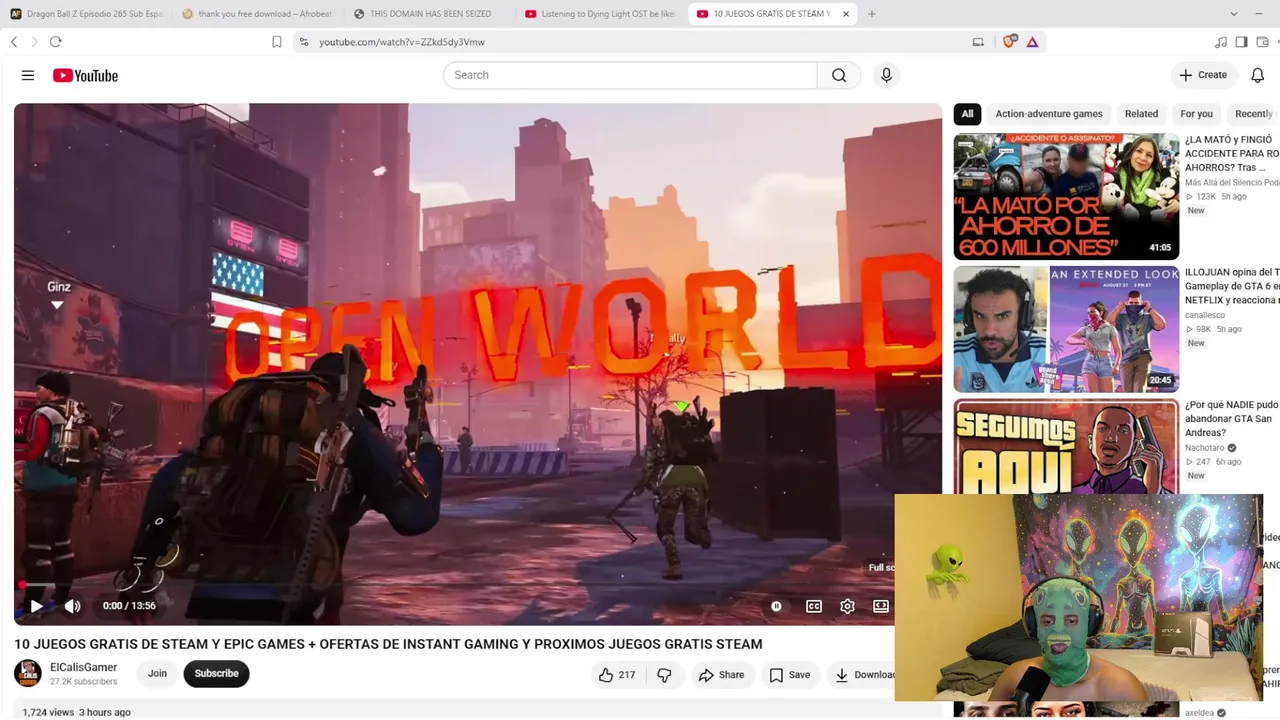This screenshot has width=1280, height=720.
Task: Start voice search with microphone icon
Action: point(886,75)
